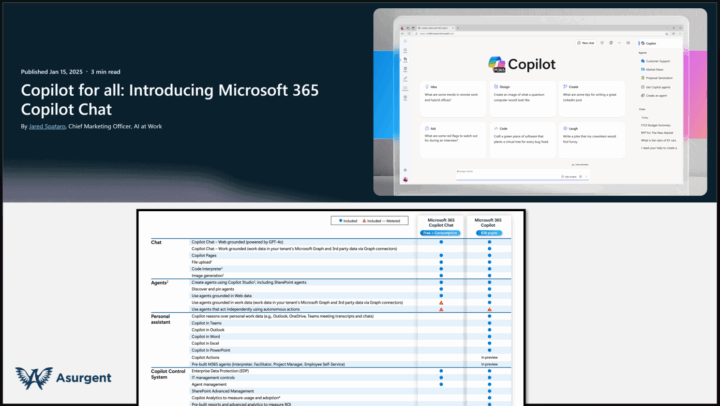Screen dimensions: 720x406
Task: Click the Message Copilot input field
Action: [523, 174]
